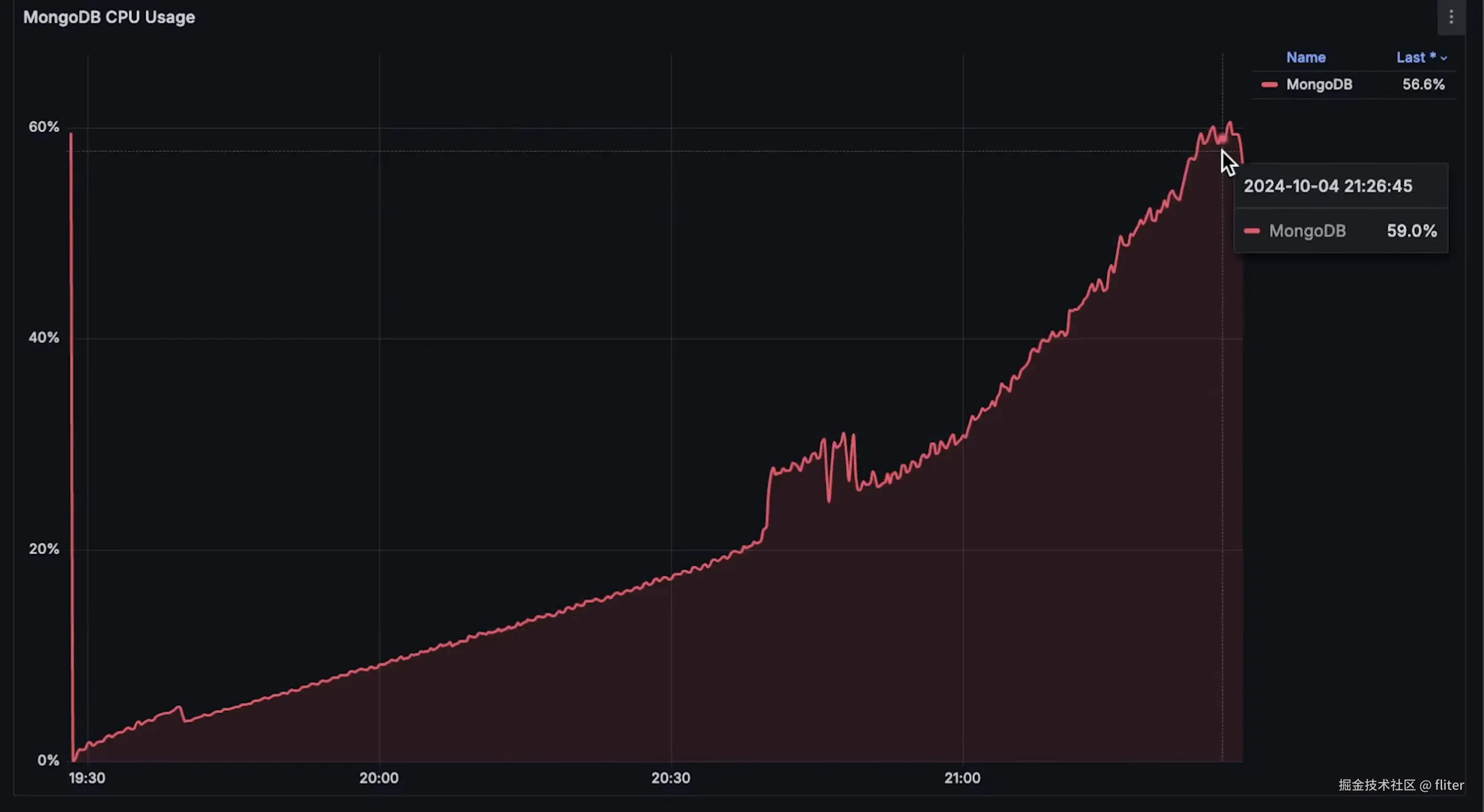This screenshot has height=812, width=1484.
Task: Click the 20:30 x-axis time label
Action: (671, 778)
